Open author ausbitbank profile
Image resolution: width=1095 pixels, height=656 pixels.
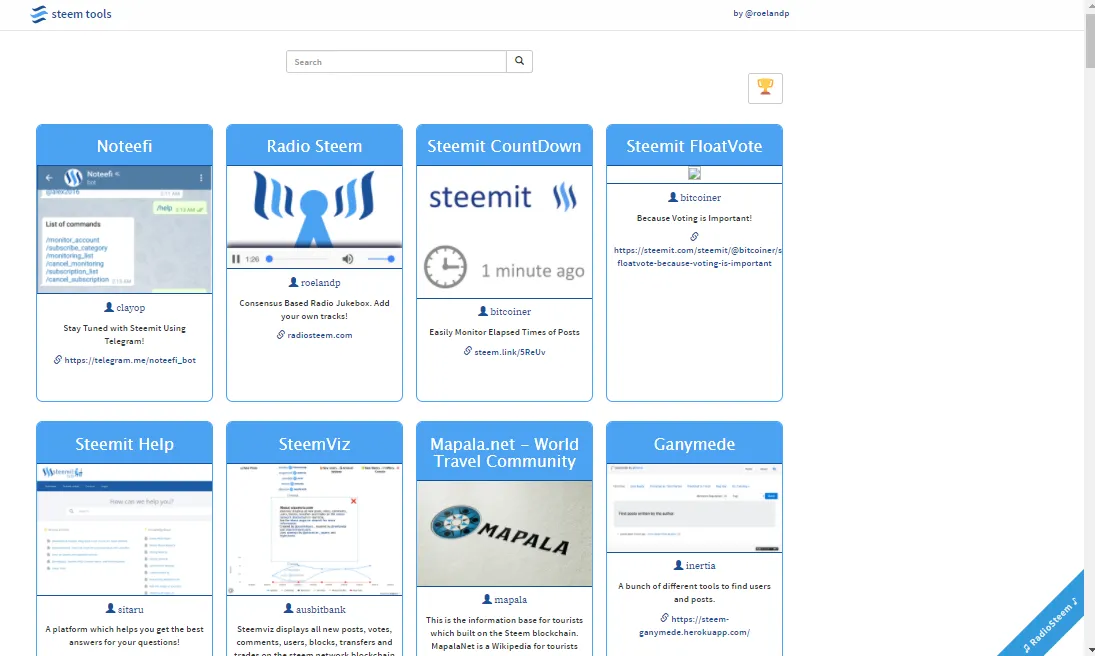pos(321,609)
